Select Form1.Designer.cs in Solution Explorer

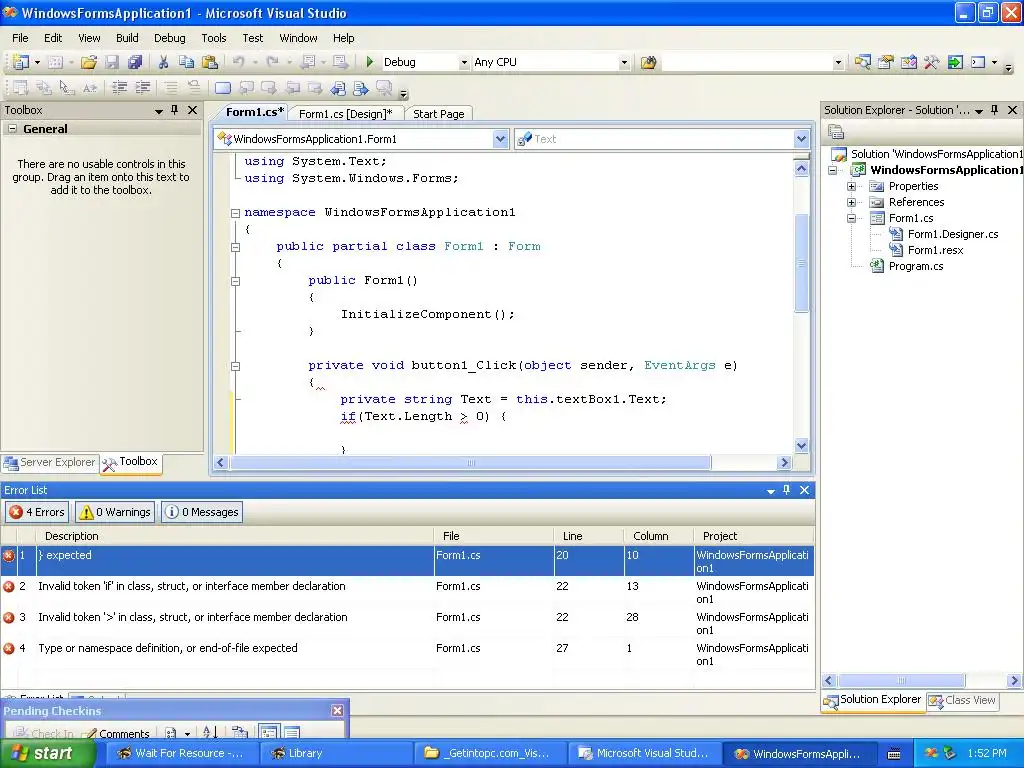pos(953,234)
